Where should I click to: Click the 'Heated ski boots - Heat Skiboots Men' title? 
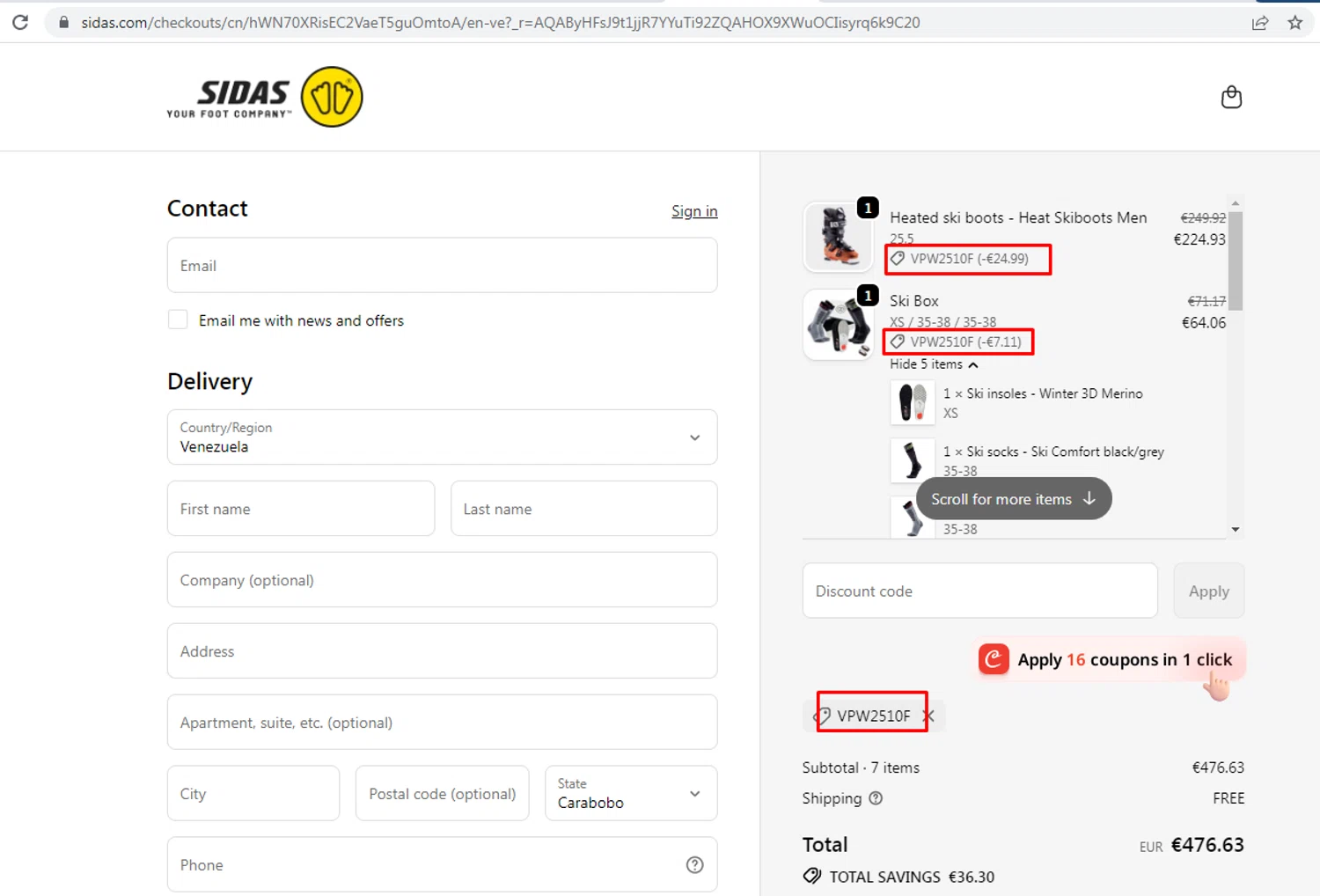[1018, 217]
